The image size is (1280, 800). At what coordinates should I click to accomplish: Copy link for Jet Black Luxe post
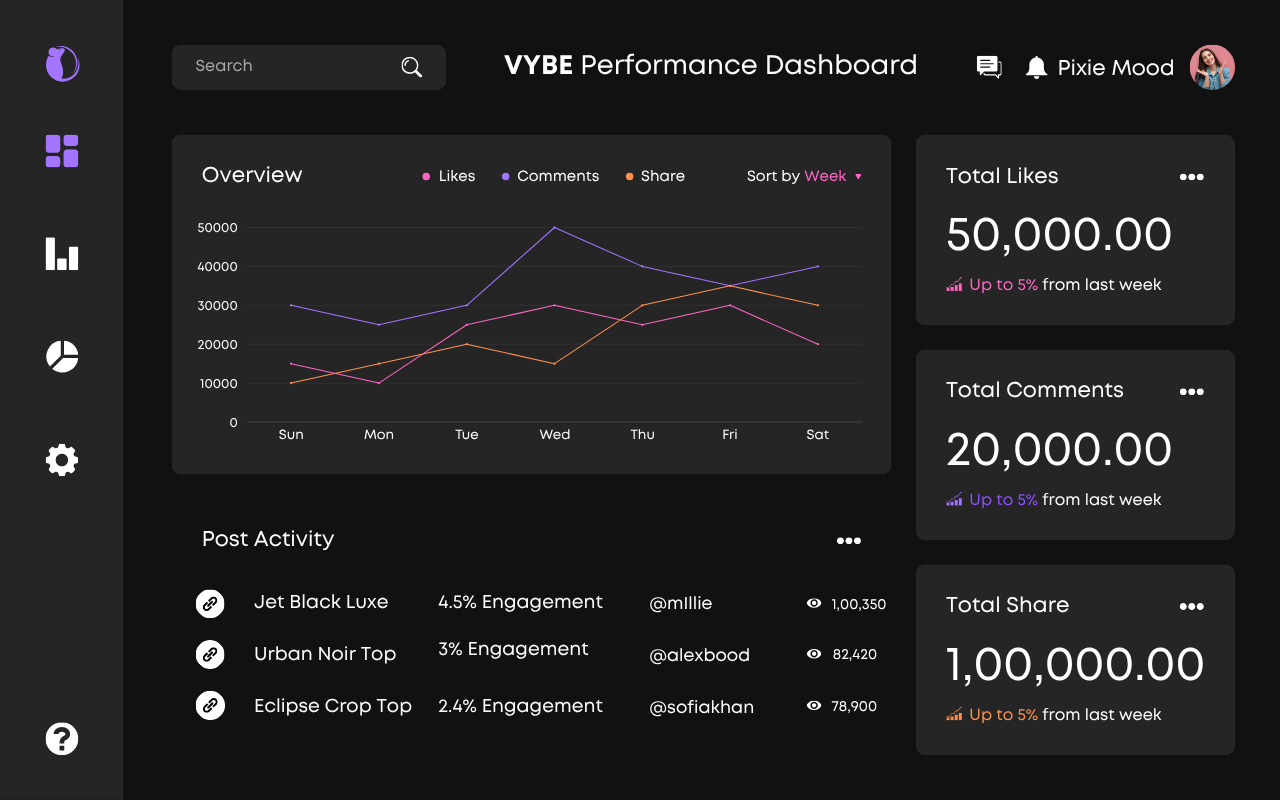pyautogui.click(x=210, y=603)
